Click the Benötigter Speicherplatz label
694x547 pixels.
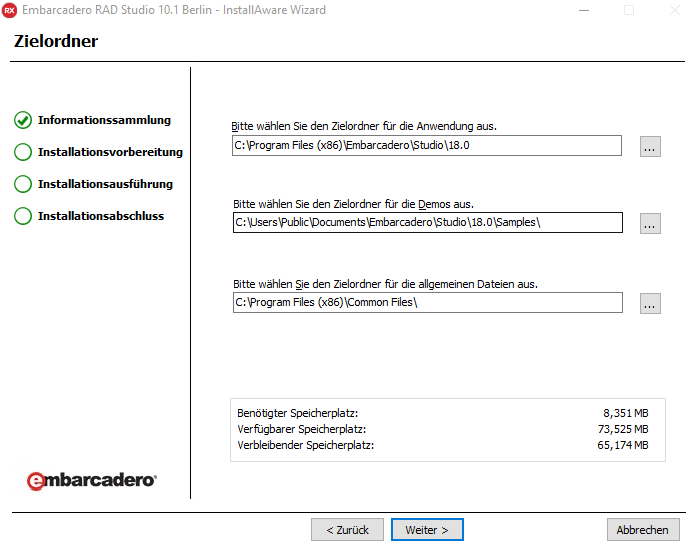point(297,413)
